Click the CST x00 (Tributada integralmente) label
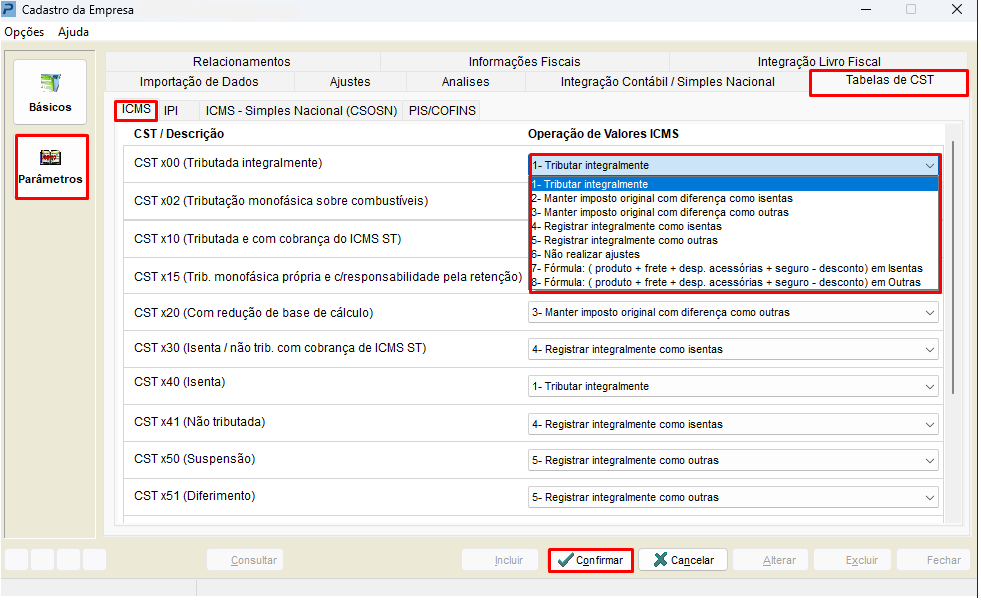The image size is (981, 601). point(228,163)
